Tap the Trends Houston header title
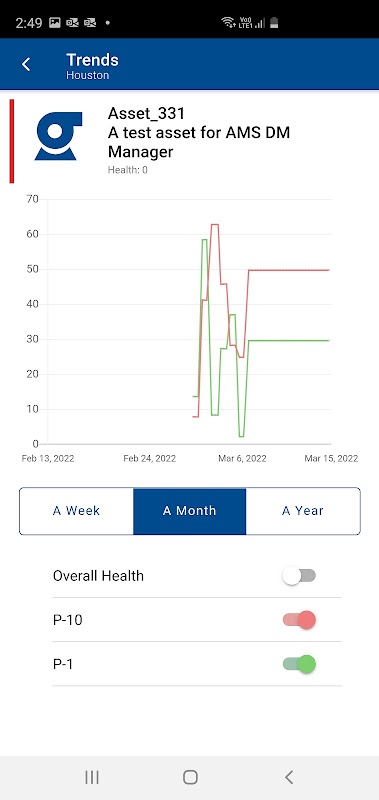This screenshot has height=800, width=379. point(92,66)
